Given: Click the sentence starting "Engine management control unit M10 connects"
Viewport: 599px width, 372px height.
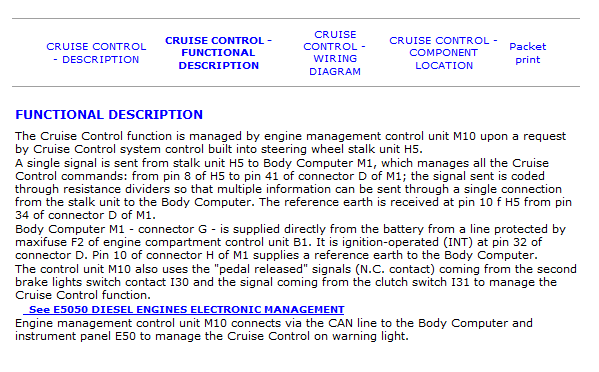Looking at the screenshot, I should coord(274,330).
